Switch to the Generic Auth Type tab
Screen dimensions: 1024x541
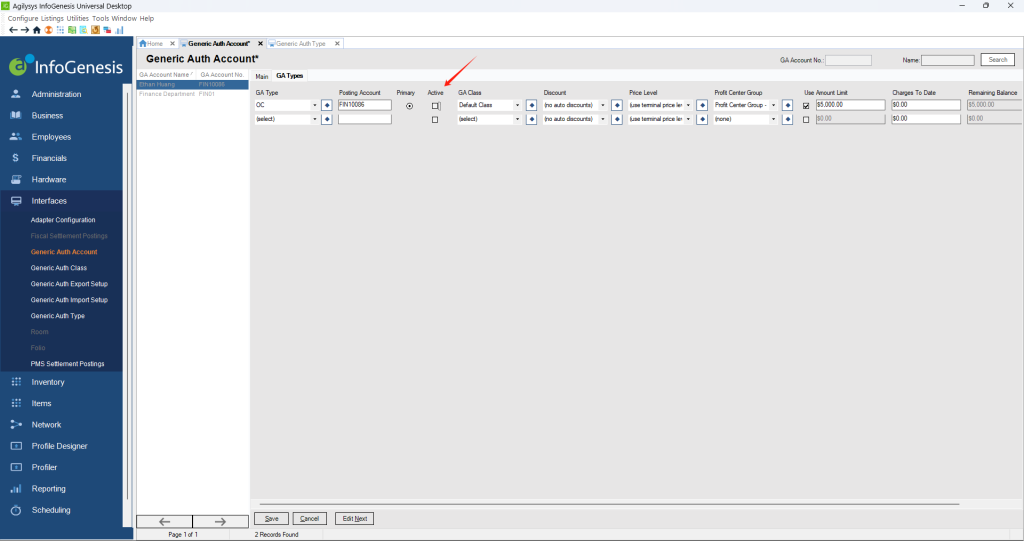(300, 44)
